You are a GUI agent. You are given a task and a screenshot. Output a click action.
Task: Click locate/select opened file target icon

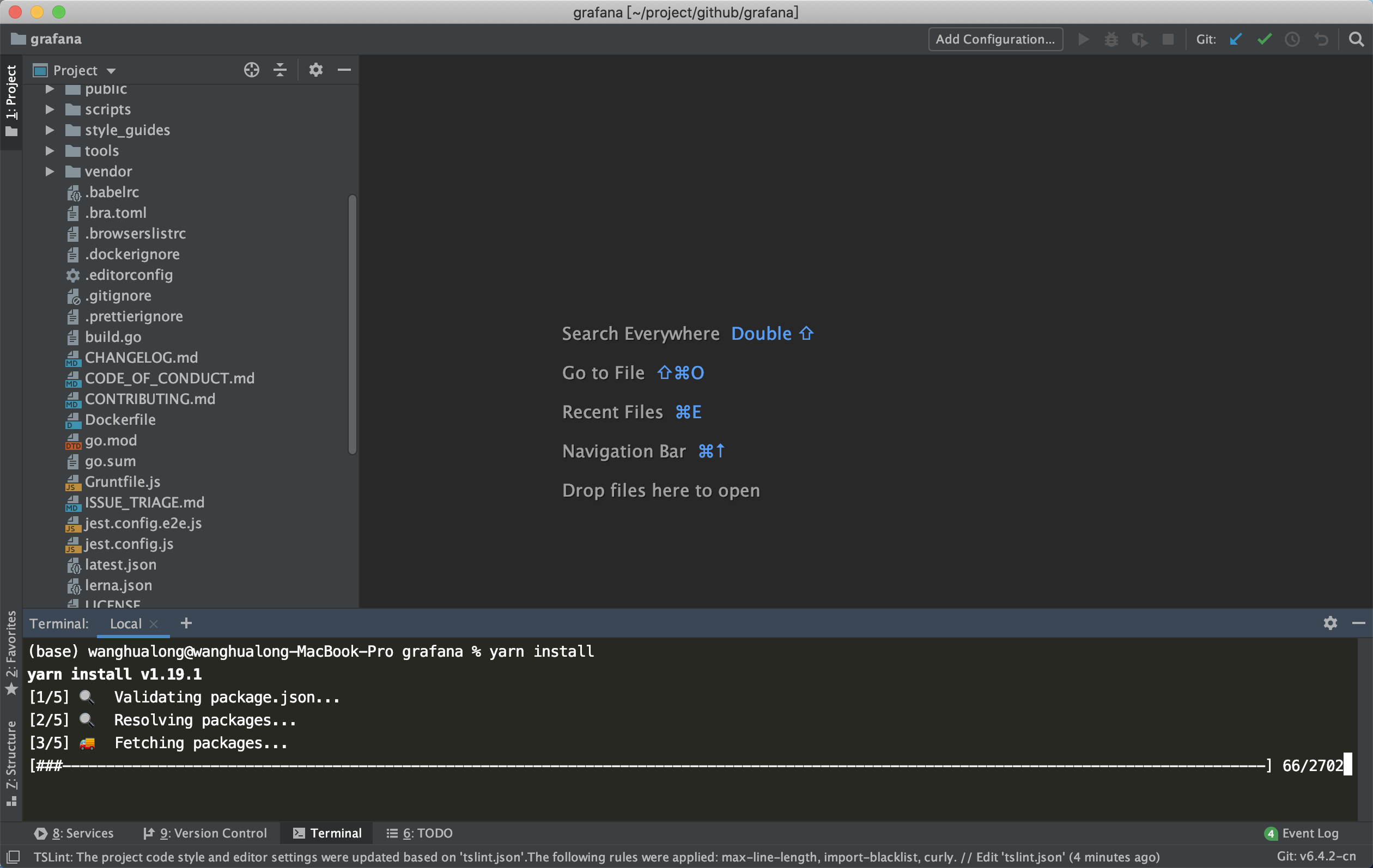tap(252, 70)
